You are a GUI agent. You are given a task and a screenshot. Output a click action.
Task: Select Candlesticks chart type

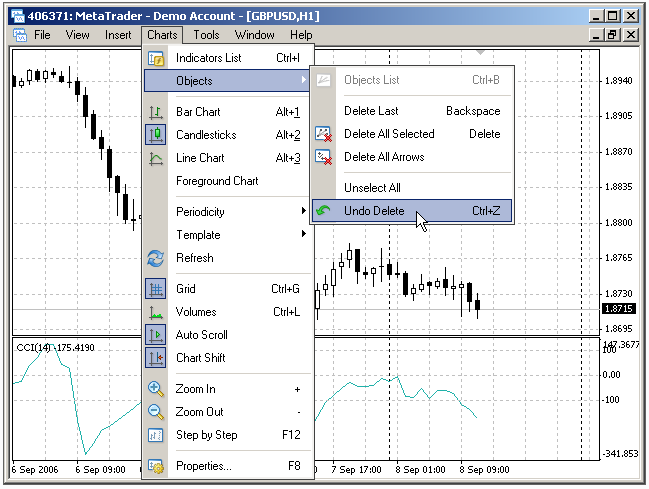point(228,135)
